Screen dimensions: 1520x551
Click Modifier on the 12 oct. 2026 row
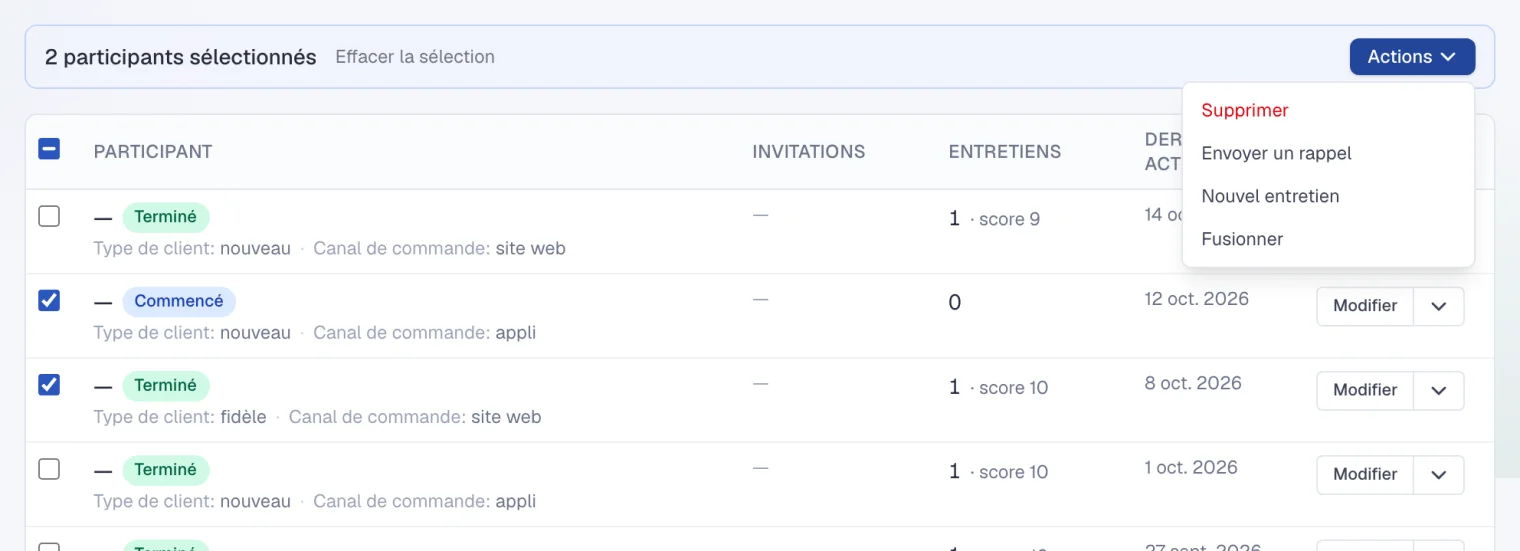click(x=1365, y=306)
